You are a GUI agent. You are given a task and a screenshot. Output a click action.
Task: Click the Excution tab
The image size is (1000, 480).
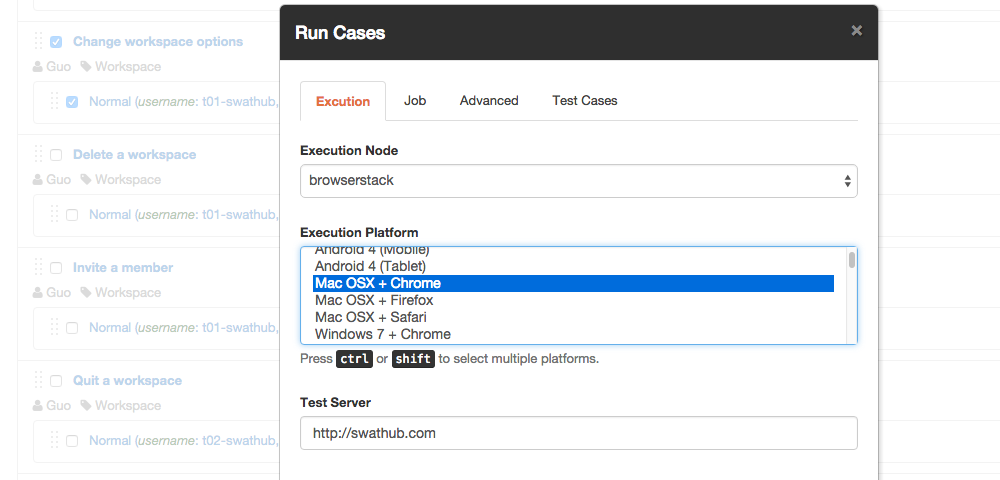[343, 102]
